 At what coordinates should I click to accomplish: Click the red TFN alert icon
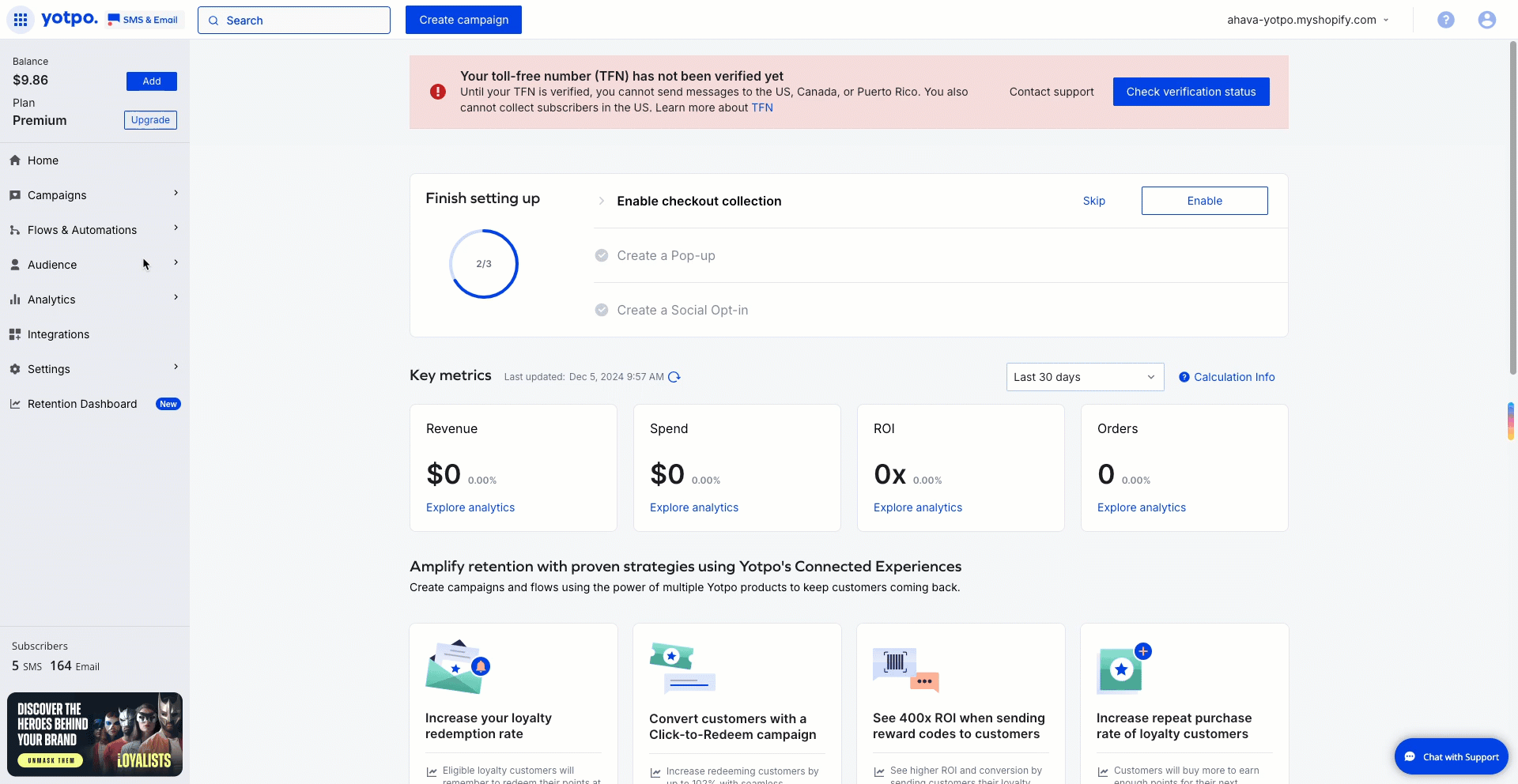pyautogui.click(x=437, y=92)
